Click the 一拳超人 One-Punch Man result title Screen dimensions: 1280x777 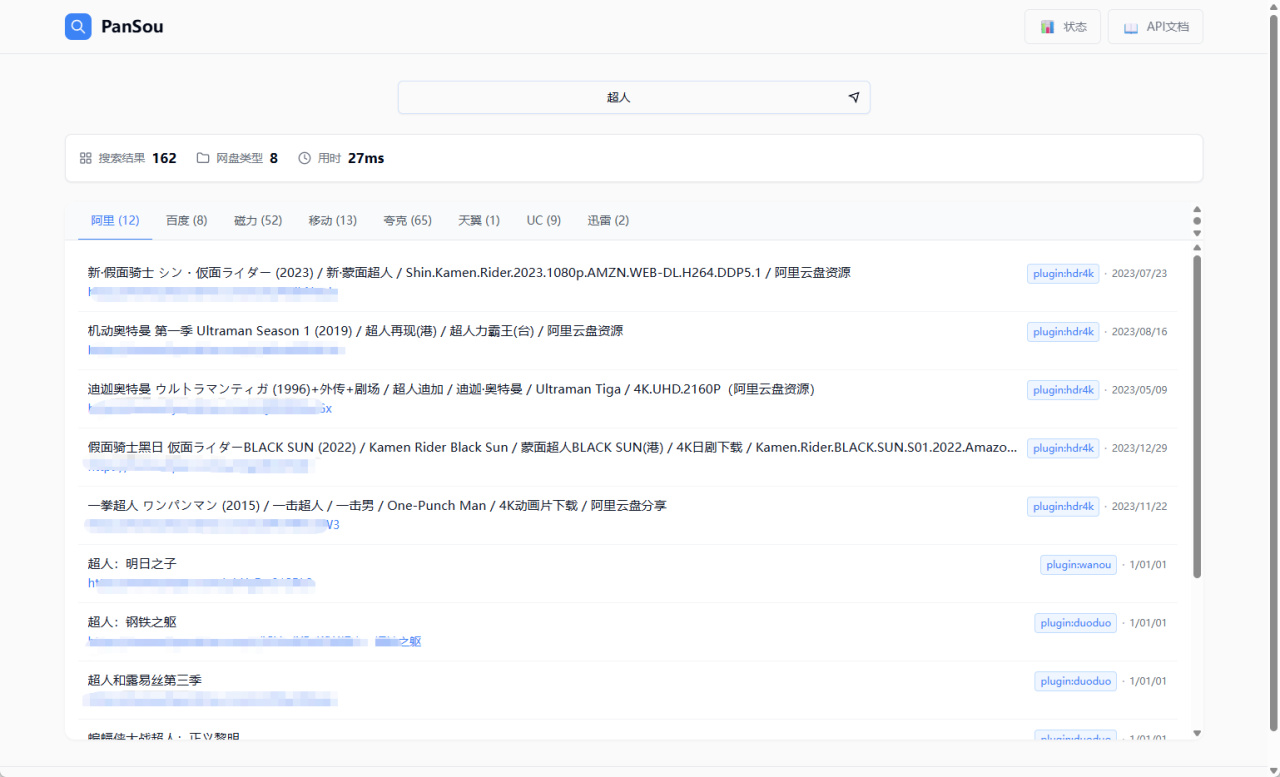tap(377, 505)
